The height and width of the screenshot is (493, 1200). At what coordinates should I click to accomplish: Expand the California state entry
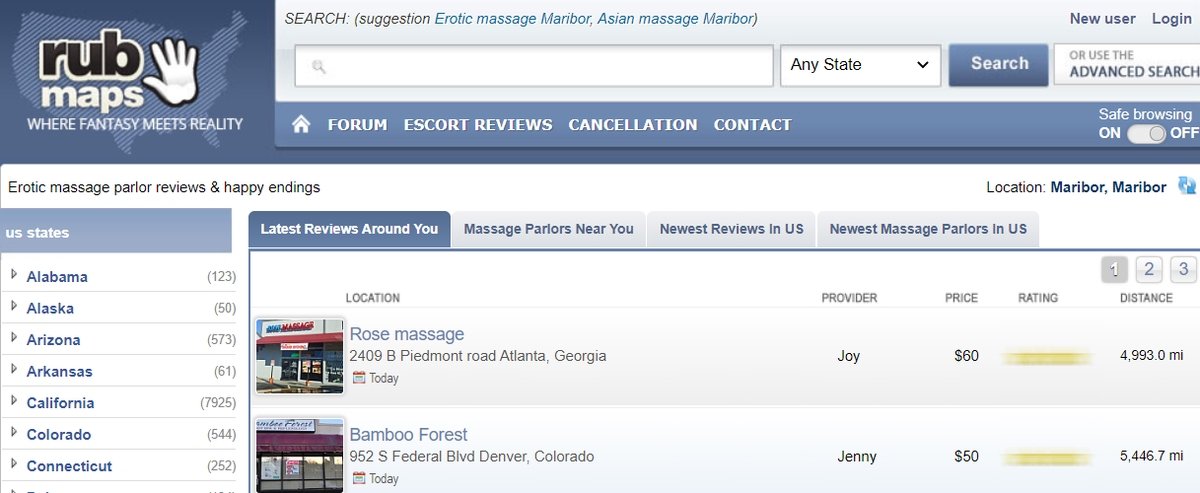[14, 402]
